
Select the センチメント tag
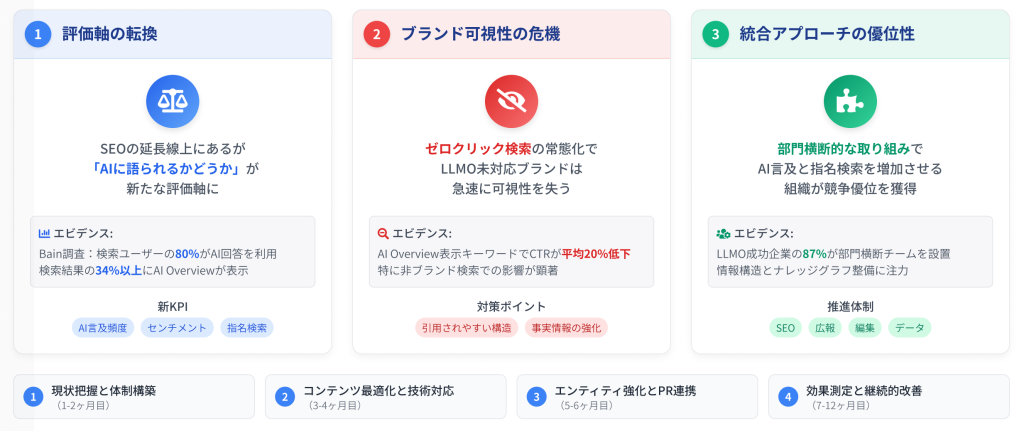point(177,327)
